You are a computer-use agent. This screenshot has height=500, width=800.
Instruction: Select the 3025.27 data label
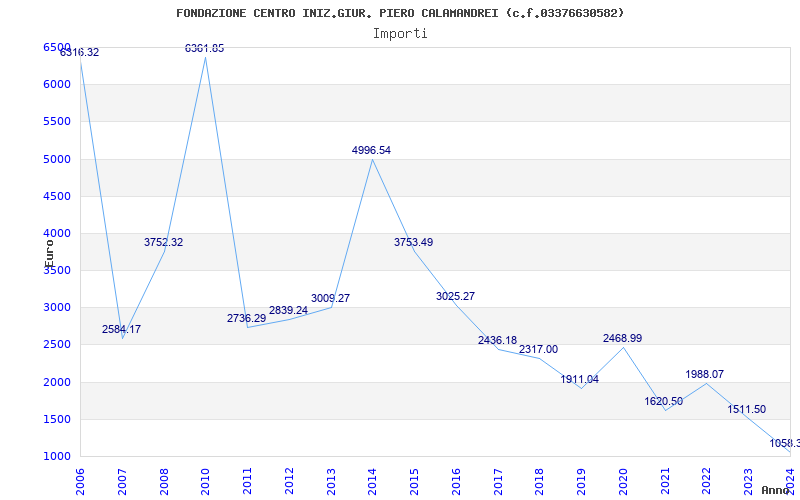[455, 296]
